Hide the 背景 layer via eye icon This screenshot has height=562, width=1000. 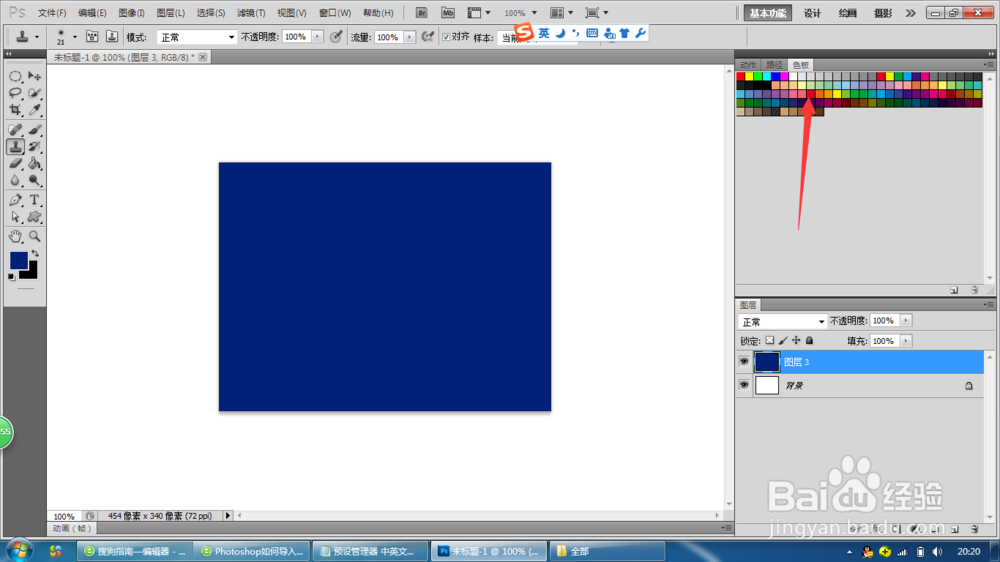coord(744,385)
